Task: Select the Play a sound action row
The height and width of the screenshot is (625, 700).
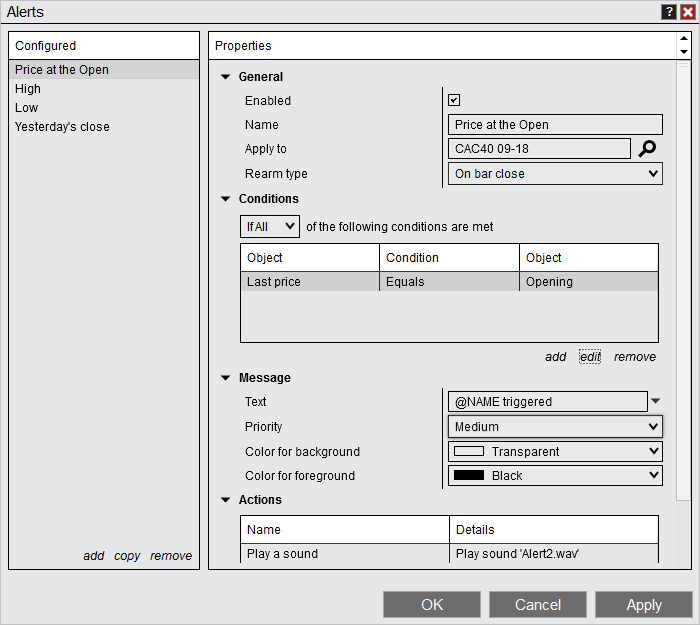Action: click(449, 554)
